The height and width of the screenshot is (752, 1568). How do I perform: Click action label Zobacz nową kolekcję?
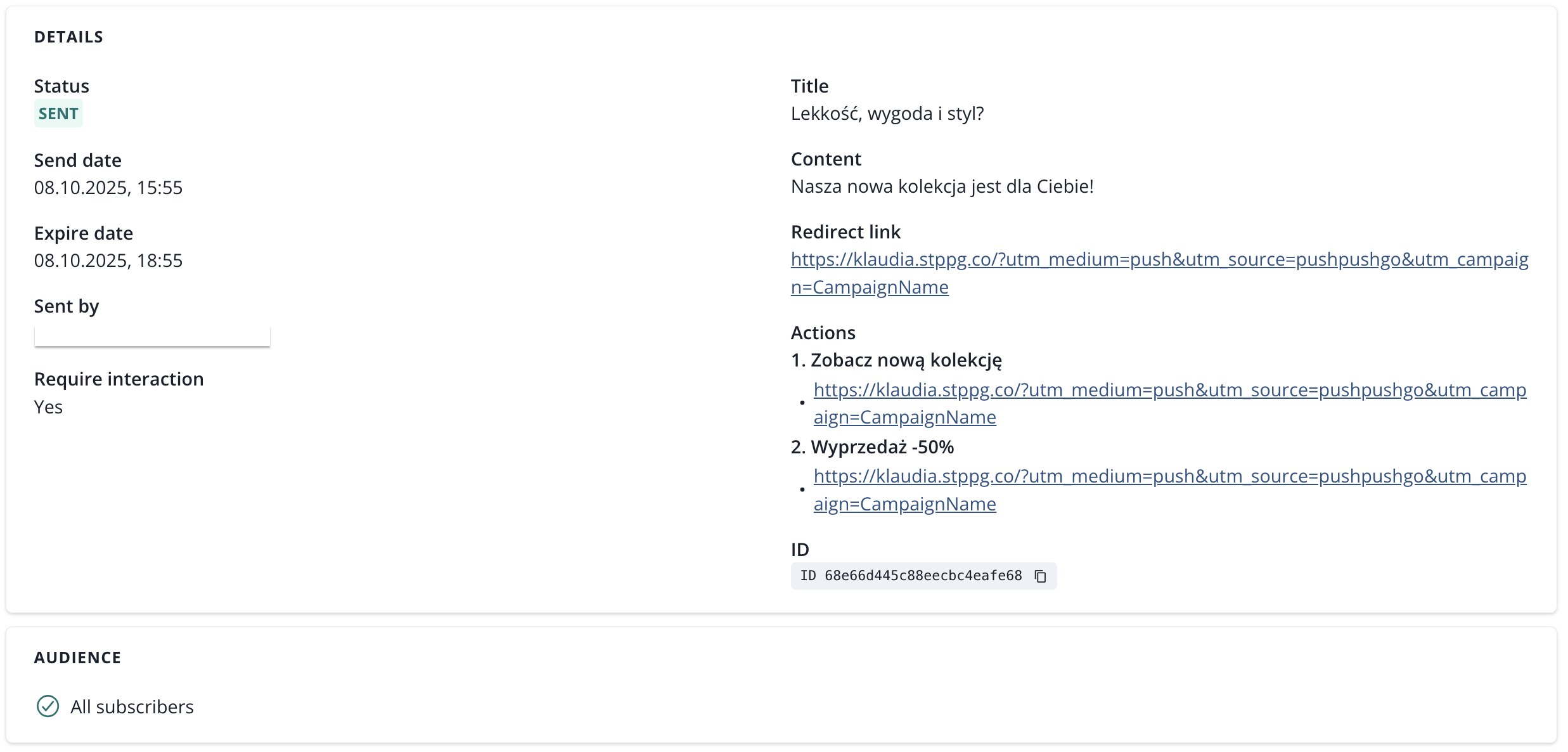905,360
